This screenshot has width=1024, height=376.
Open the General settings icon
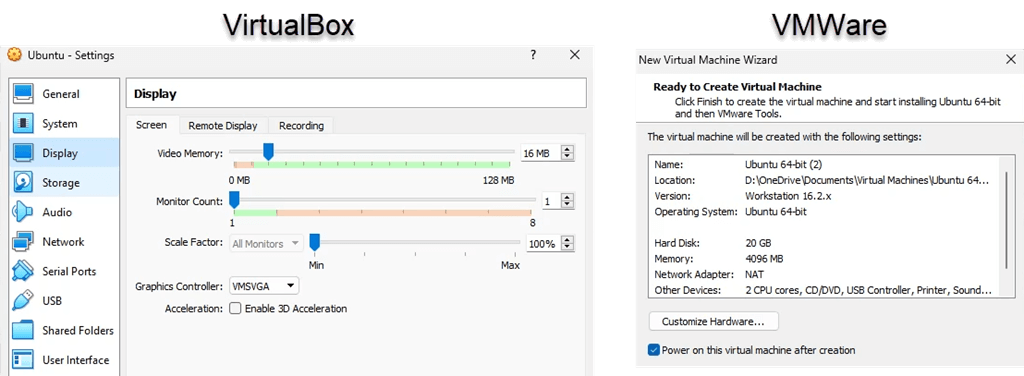coord(24,94)
